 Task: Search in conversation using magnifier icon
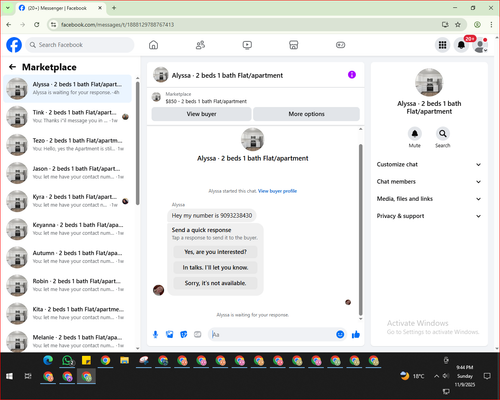coord(443,134)
